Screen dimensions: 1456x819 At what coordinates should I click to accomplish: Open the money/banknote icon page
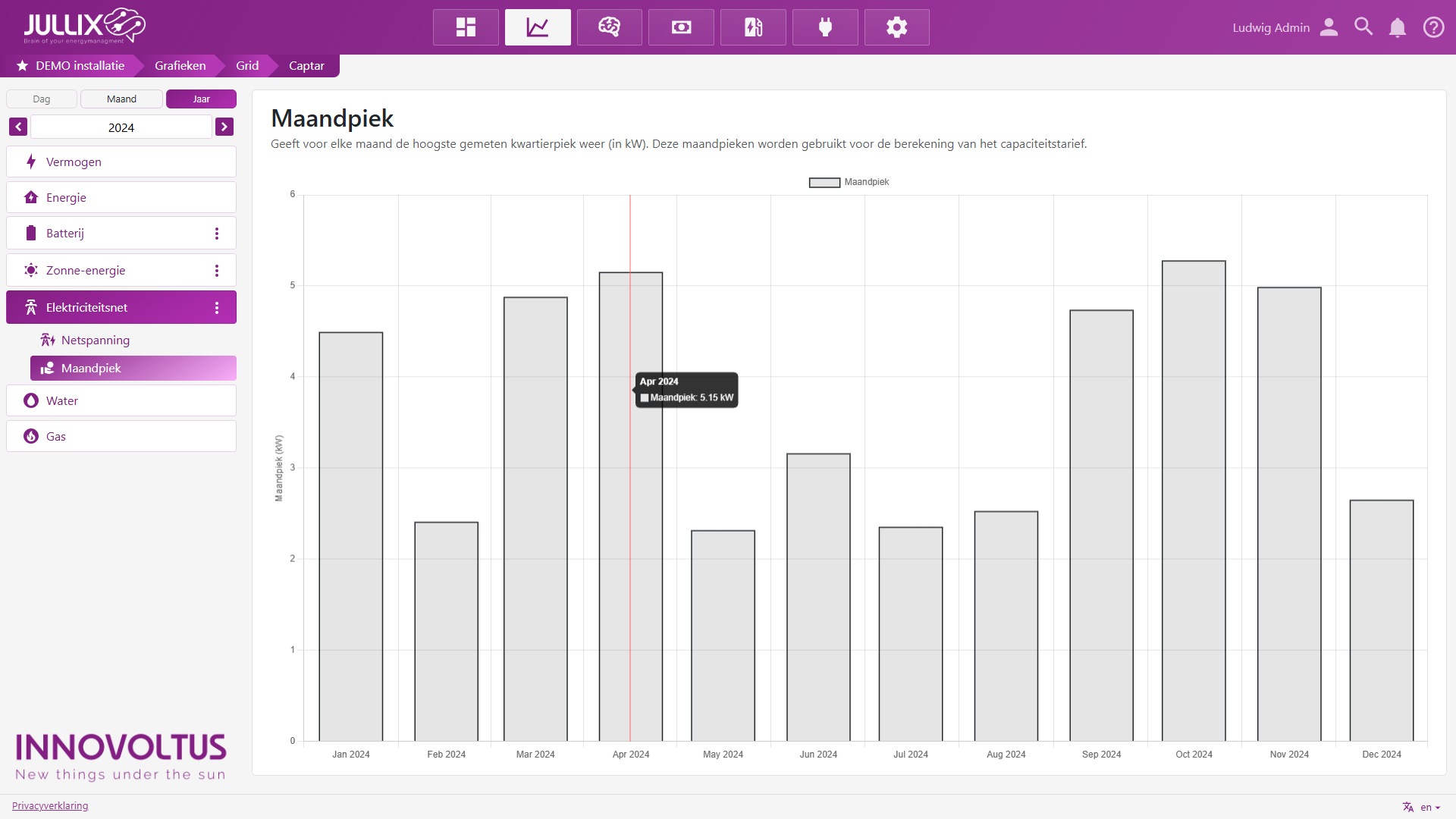point(681,27)
